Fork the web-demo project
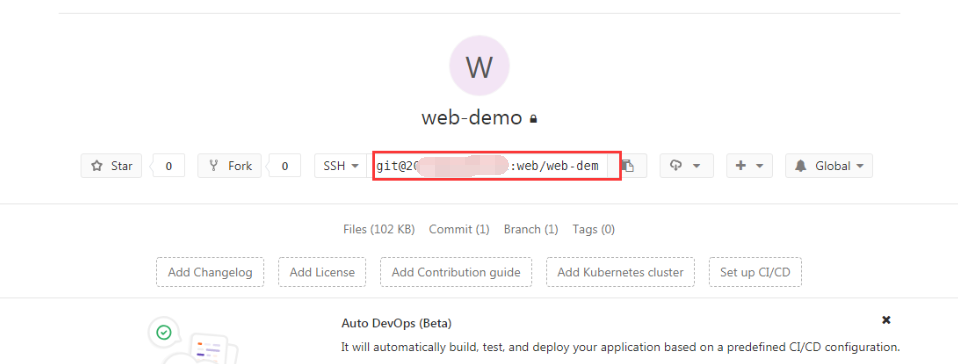This screenshot has width=958, height=364. pos(229,166)
